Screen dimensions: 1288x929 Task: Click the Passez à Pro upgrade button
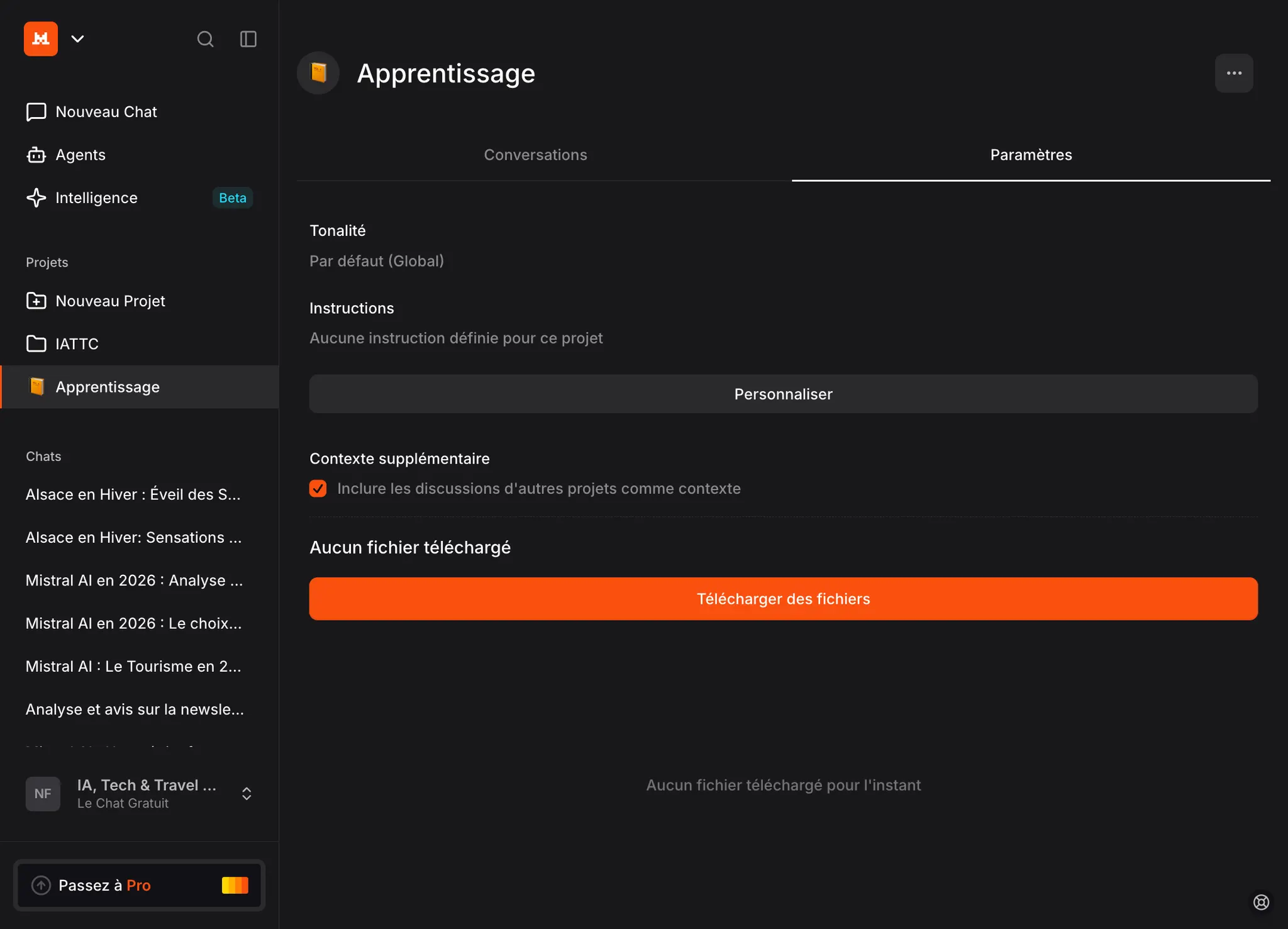click(139, 885)
